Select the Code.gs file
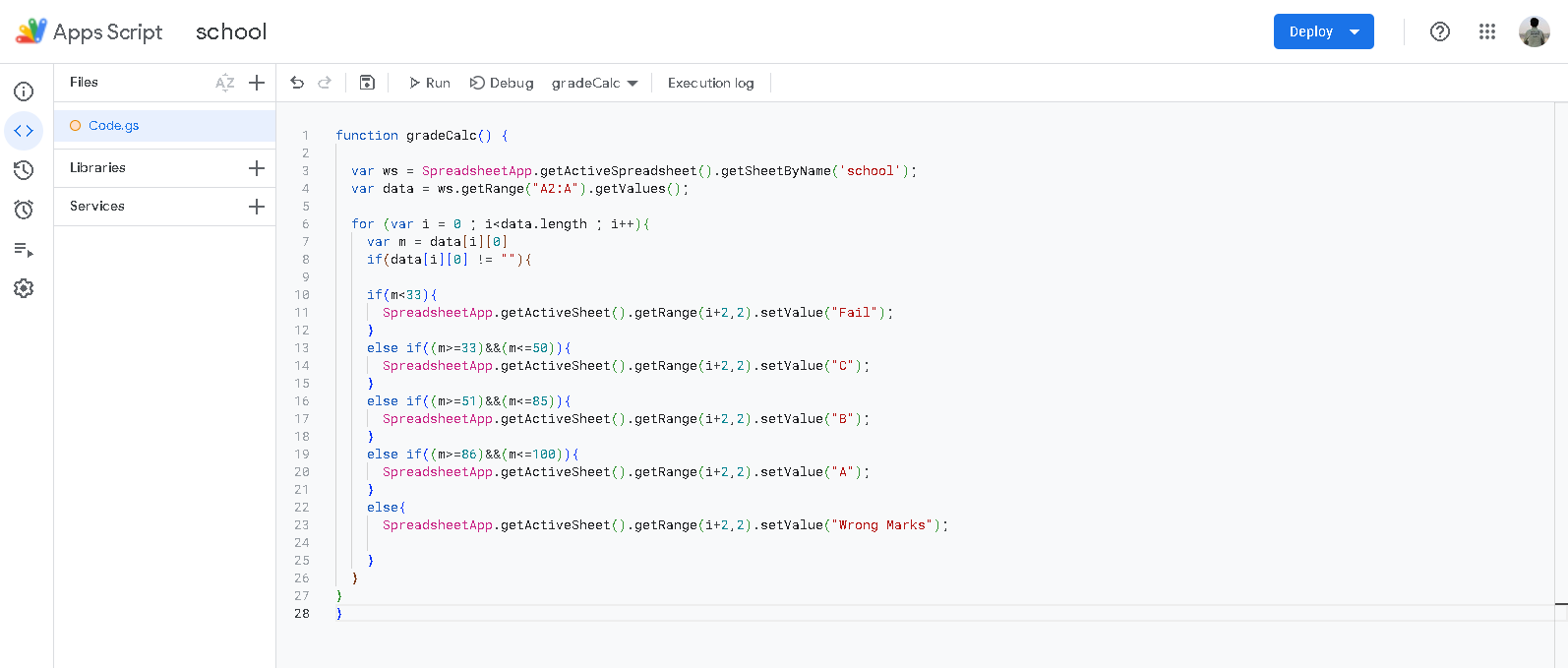Viewport: 1568px width, 668px height. point(165,126)
